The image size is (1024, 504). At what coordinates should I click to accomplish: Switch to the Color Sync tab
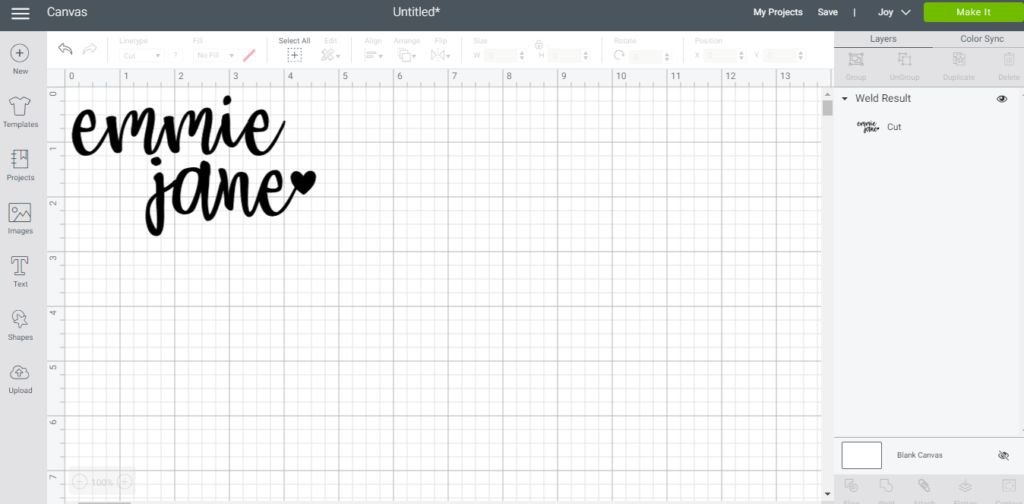click(982, 39)
